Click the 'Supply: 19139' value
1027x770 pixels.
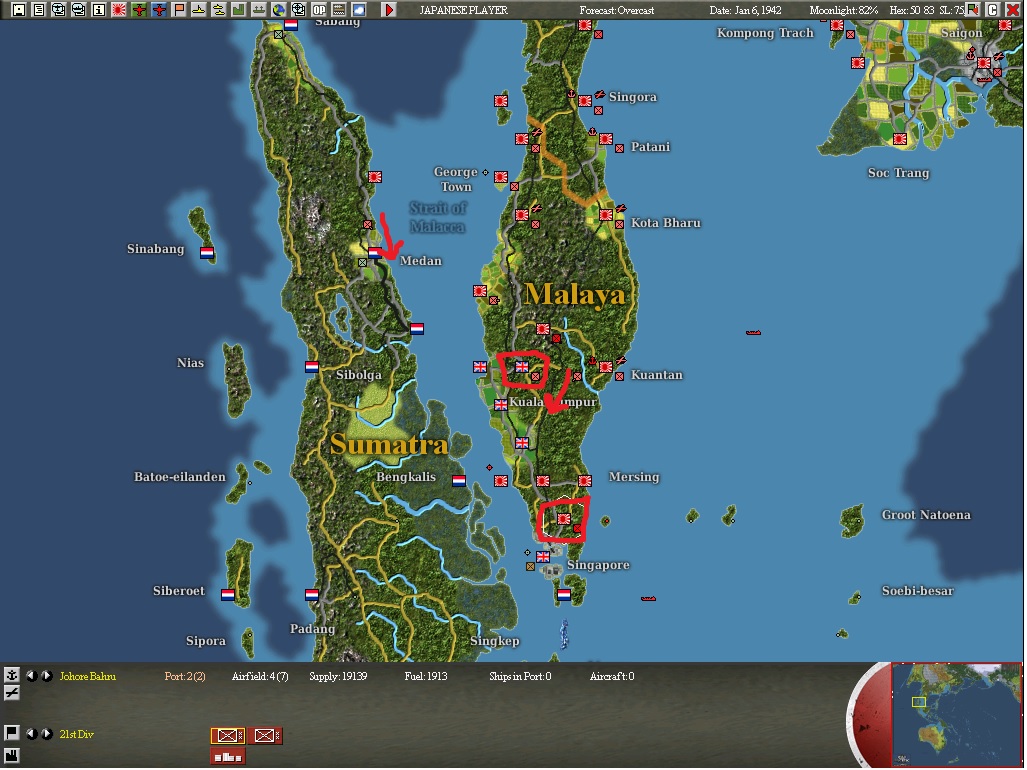pos(338,676)
